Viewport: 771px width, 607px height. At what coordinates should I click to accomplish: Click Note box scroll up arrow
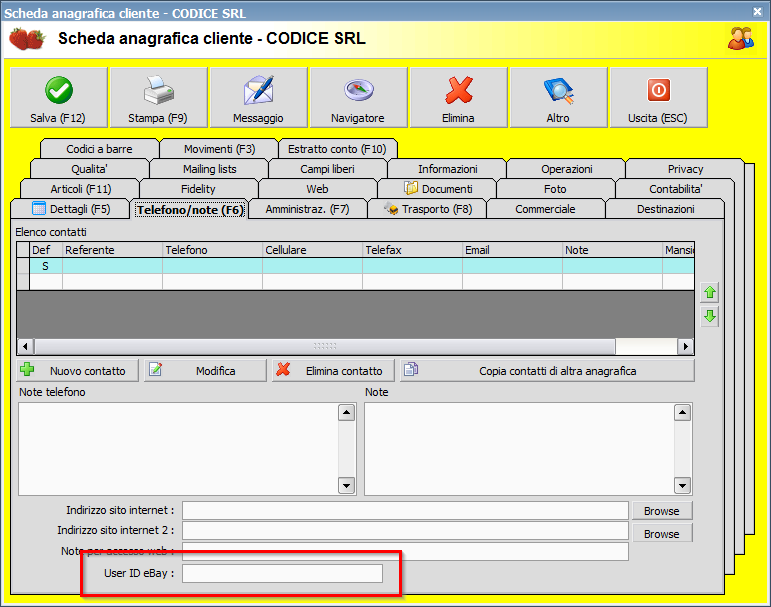(682, 413)
